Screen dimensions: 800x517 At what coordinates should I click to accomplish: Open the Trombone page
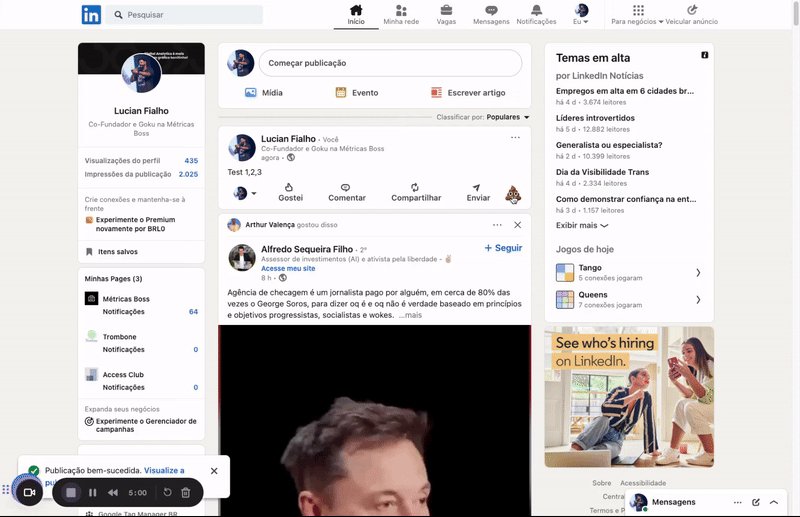click(x=119, y=337)
